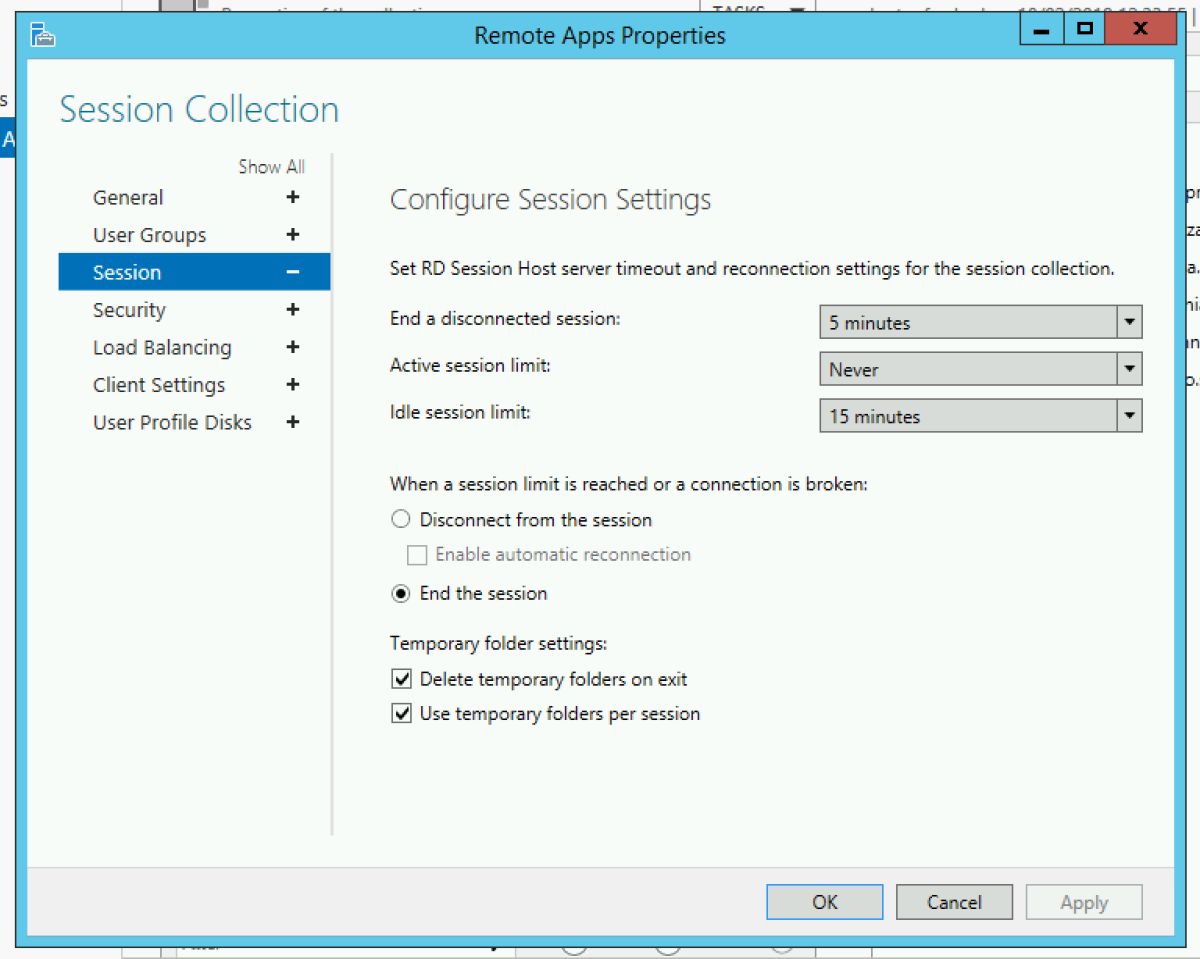Expand the Client Settings plus sign
1200x959 pixels.
[x=293, y=385]
